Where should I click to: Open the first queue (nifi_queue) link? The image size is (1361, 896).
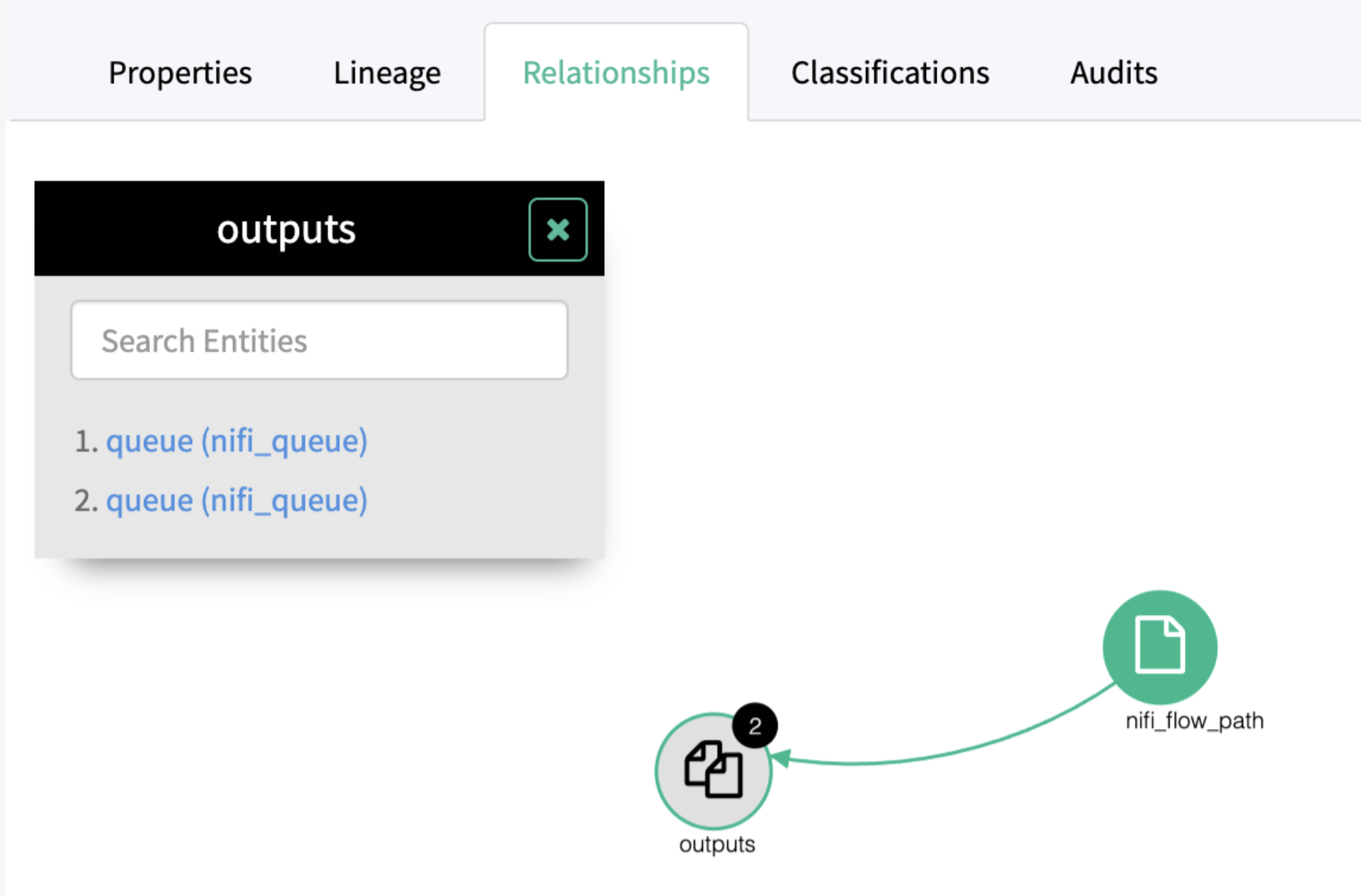237,441
